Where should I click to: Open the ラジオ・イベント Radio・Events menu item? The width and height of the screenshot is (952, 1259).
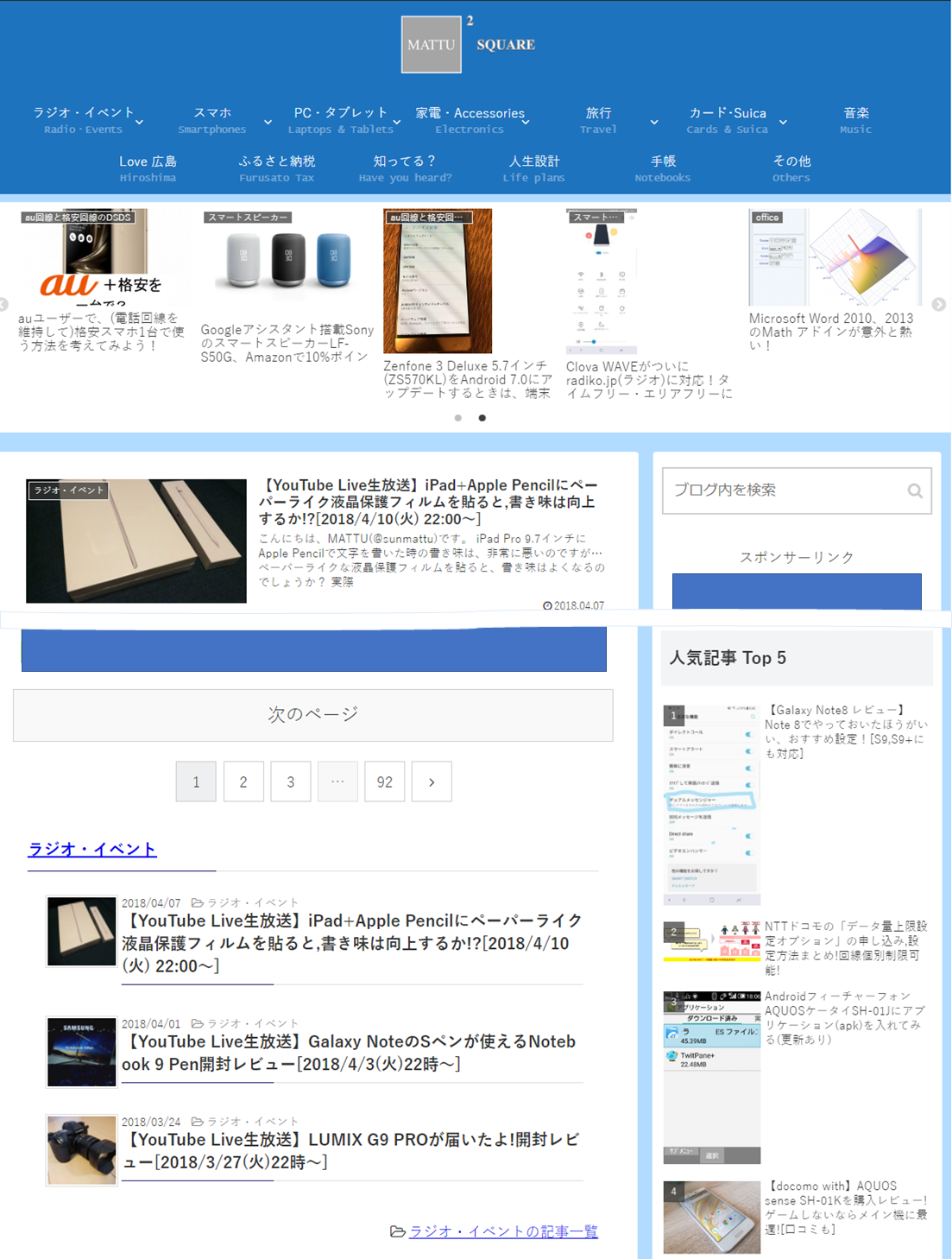point(84,120)
